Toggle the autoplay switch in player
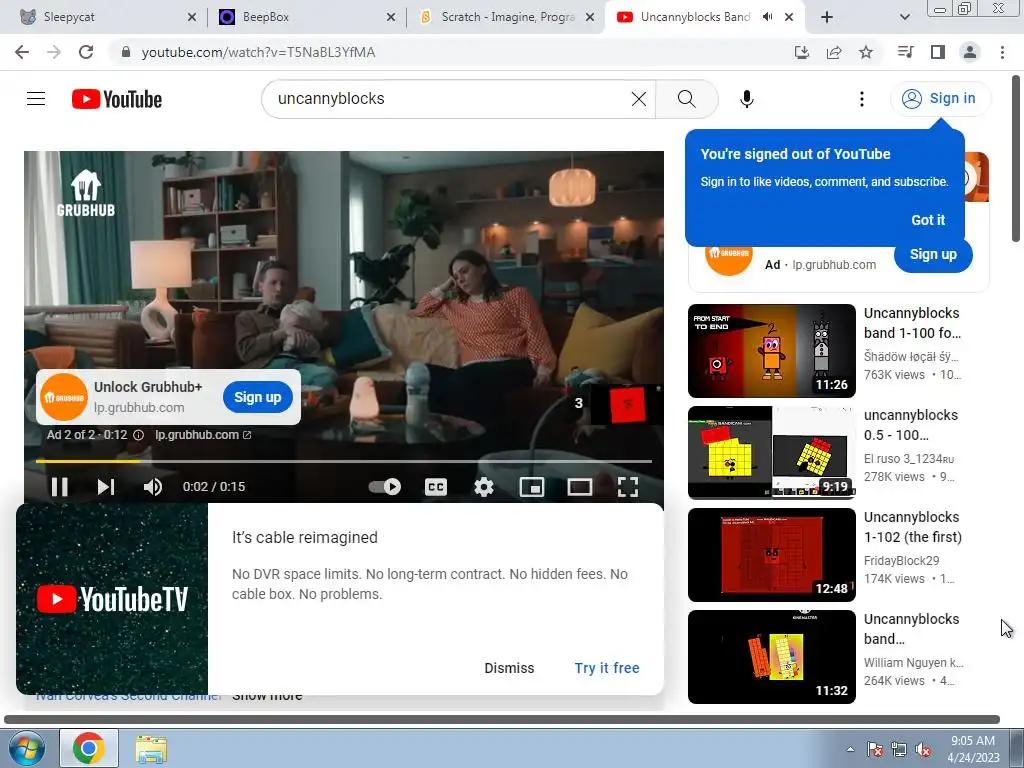 (385, 487)
